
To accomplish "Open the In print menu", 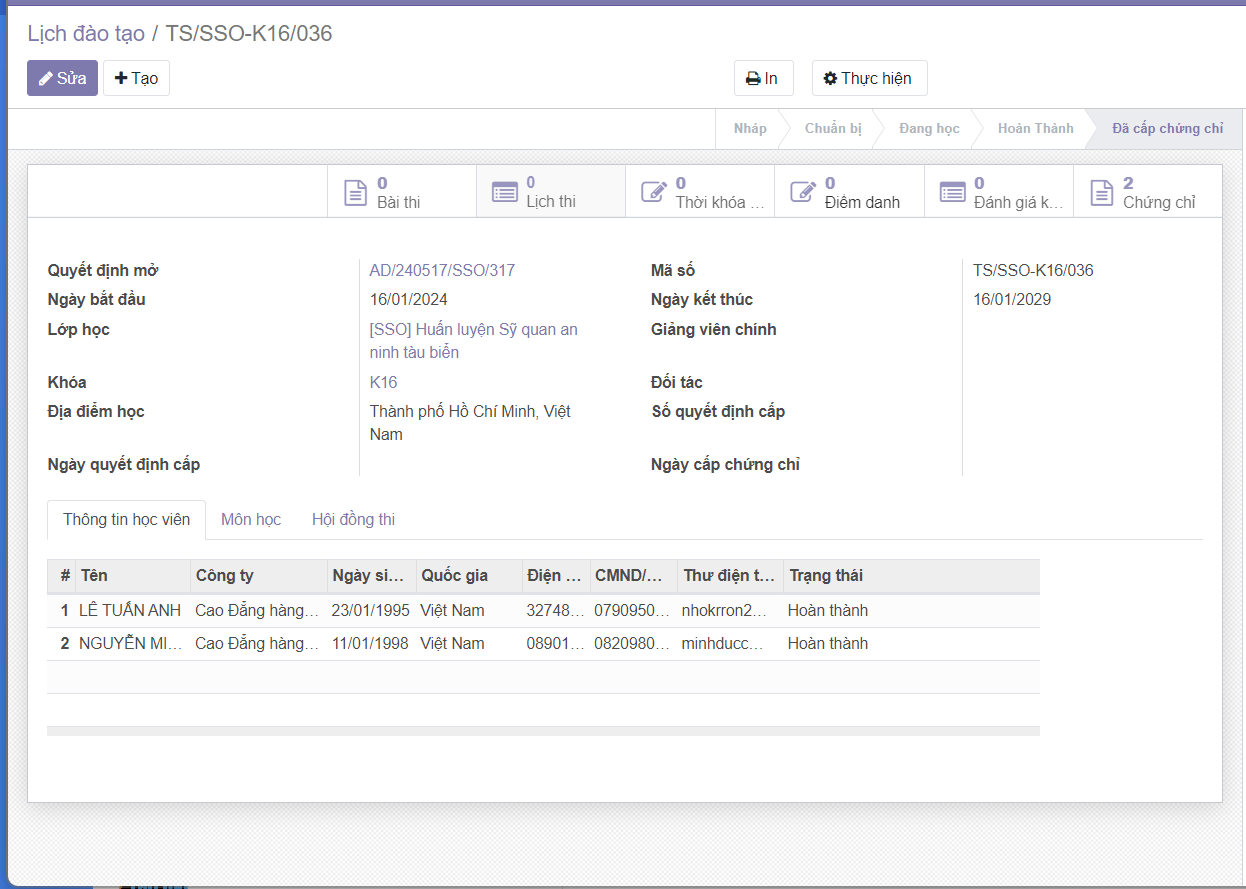I will (x=763, y=78).
